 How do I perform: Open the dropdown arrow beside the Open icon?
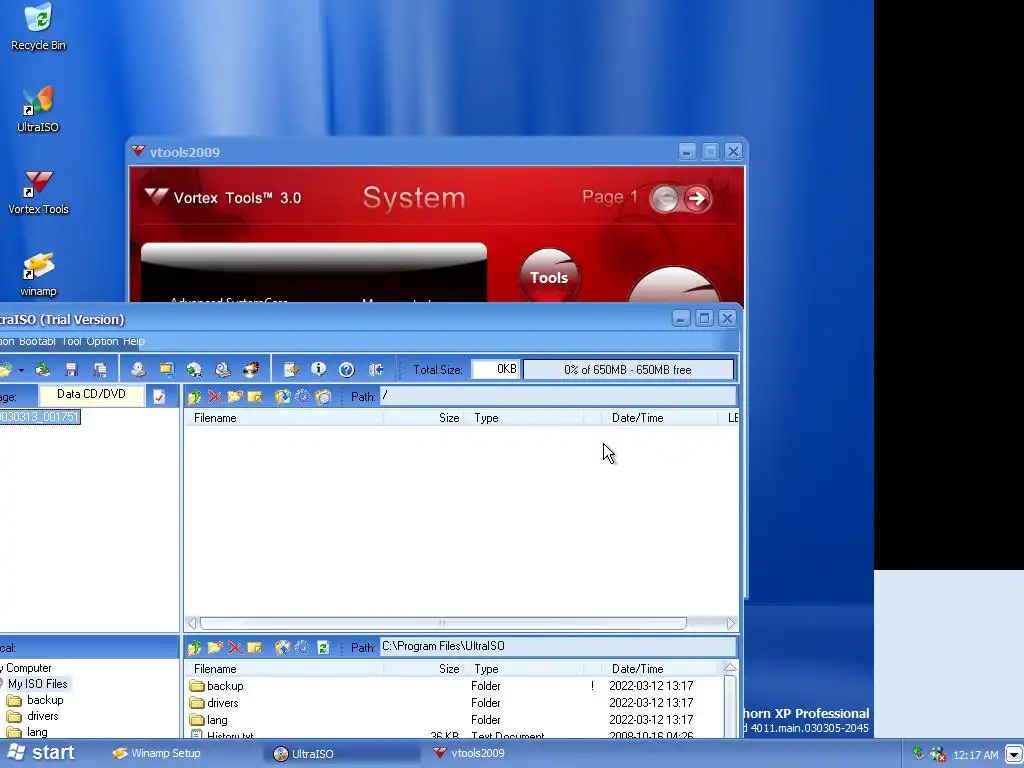22,370
